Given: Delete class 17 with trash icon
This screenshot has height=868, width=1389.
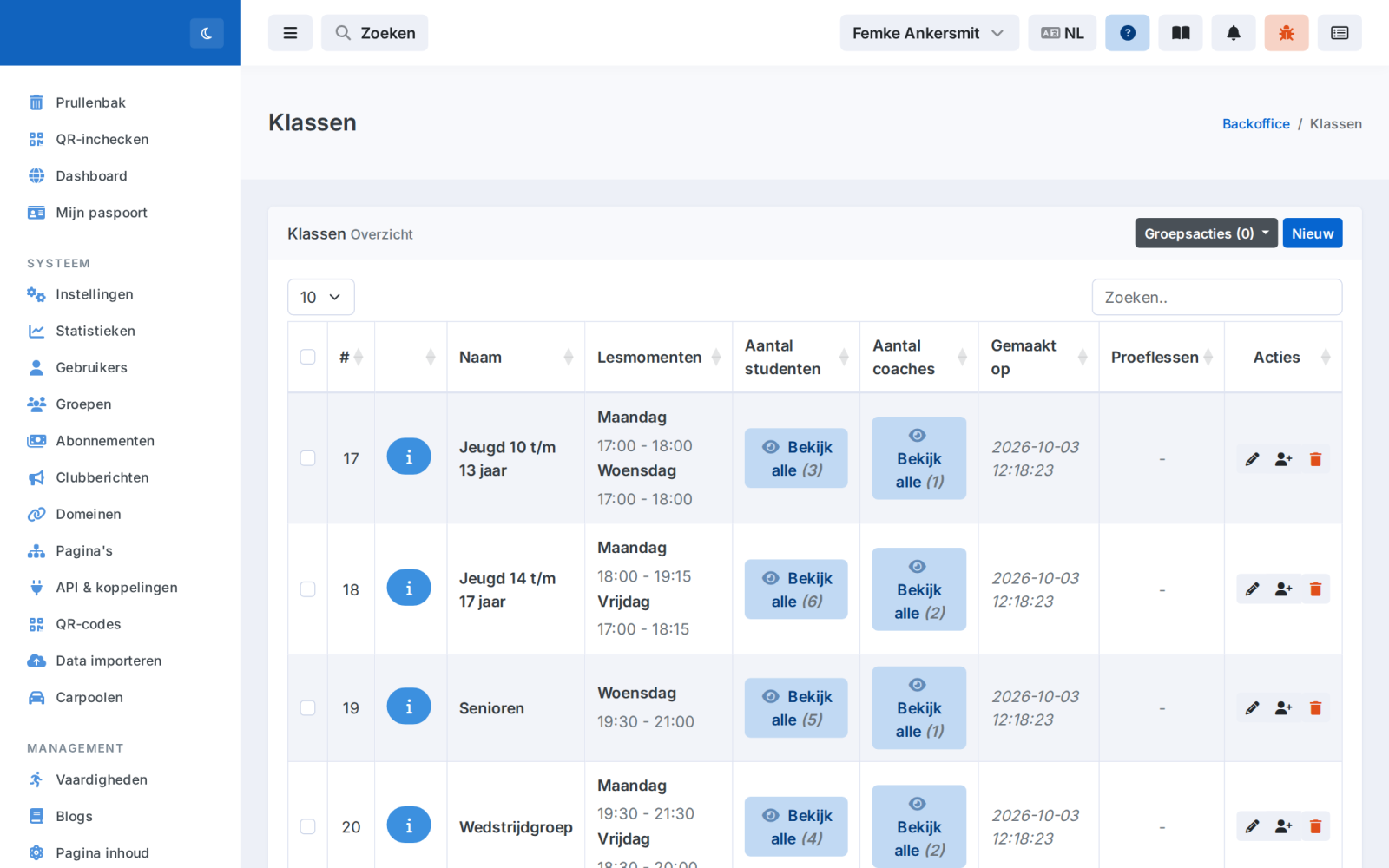Looking at the screenshot, I should pos(1315,459).
